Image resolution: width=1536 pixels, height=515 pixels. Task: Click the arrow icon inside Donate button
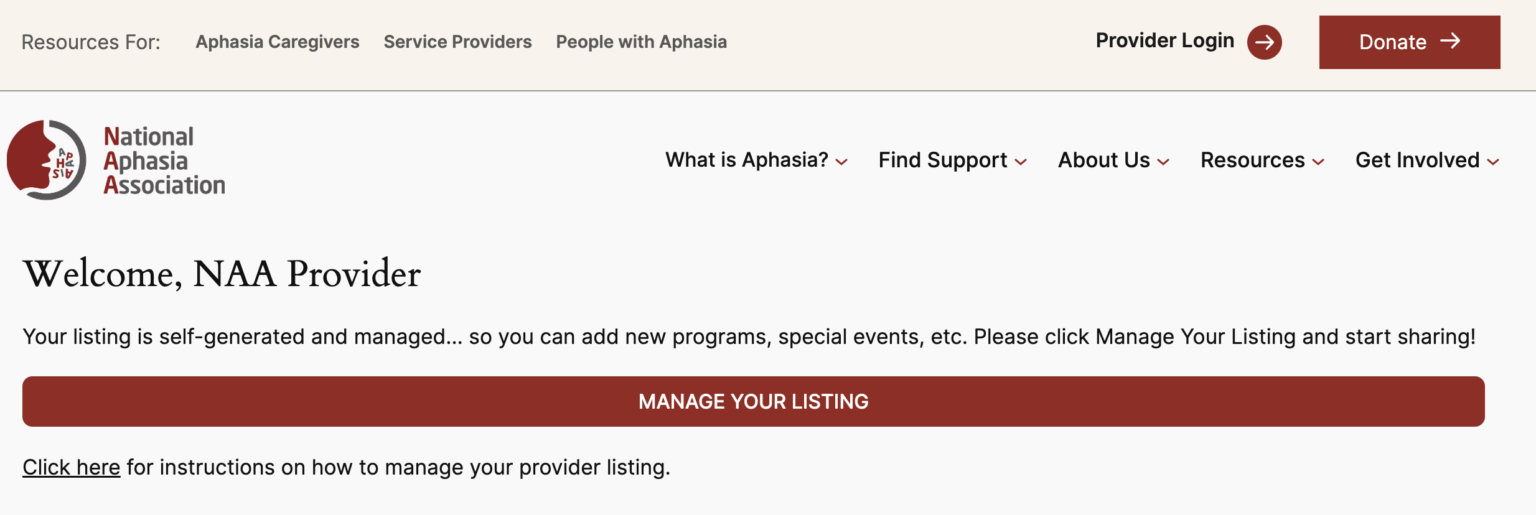pos(1450,41)
